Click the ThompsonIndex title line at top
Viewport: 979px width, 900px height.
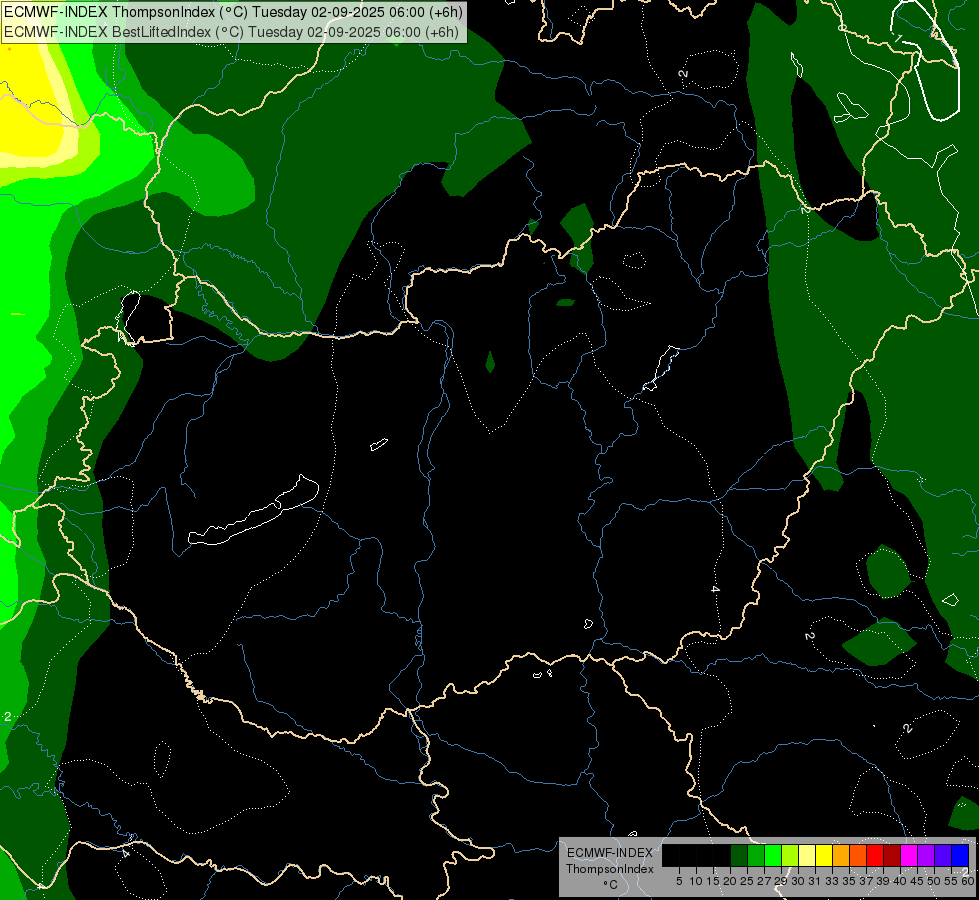(234, 12)
